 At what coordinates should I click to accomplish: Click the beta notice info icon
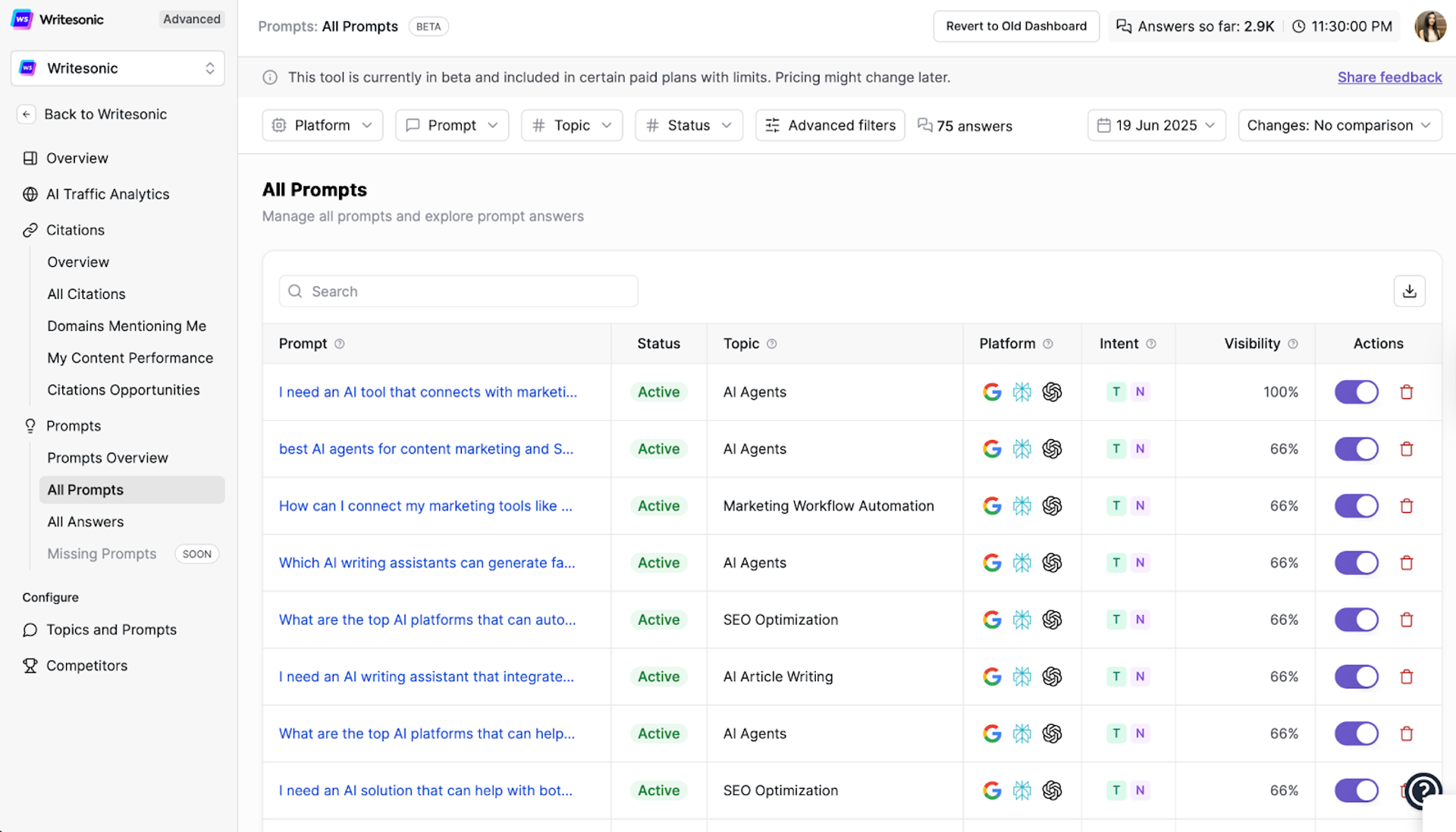click(x=270, y=77)
